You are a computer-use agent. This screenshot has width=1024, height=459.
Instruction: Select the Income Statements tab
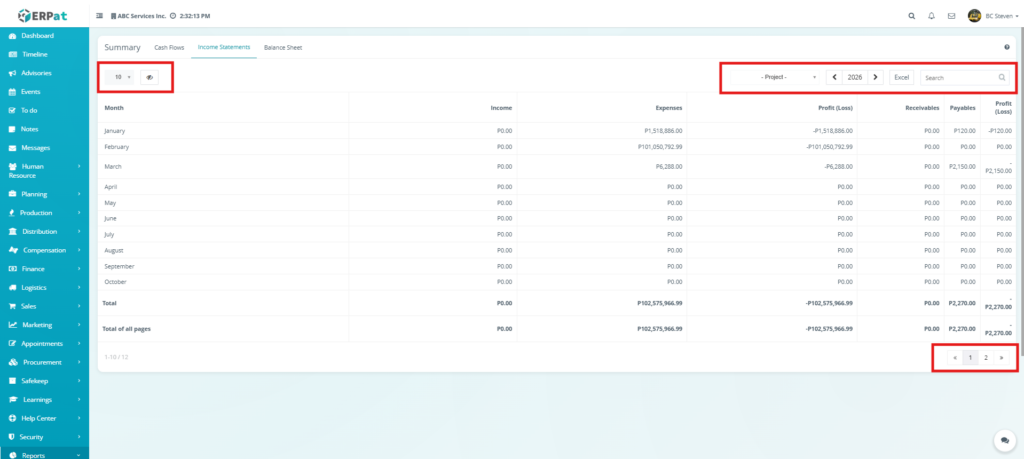(x=224, y=47)
